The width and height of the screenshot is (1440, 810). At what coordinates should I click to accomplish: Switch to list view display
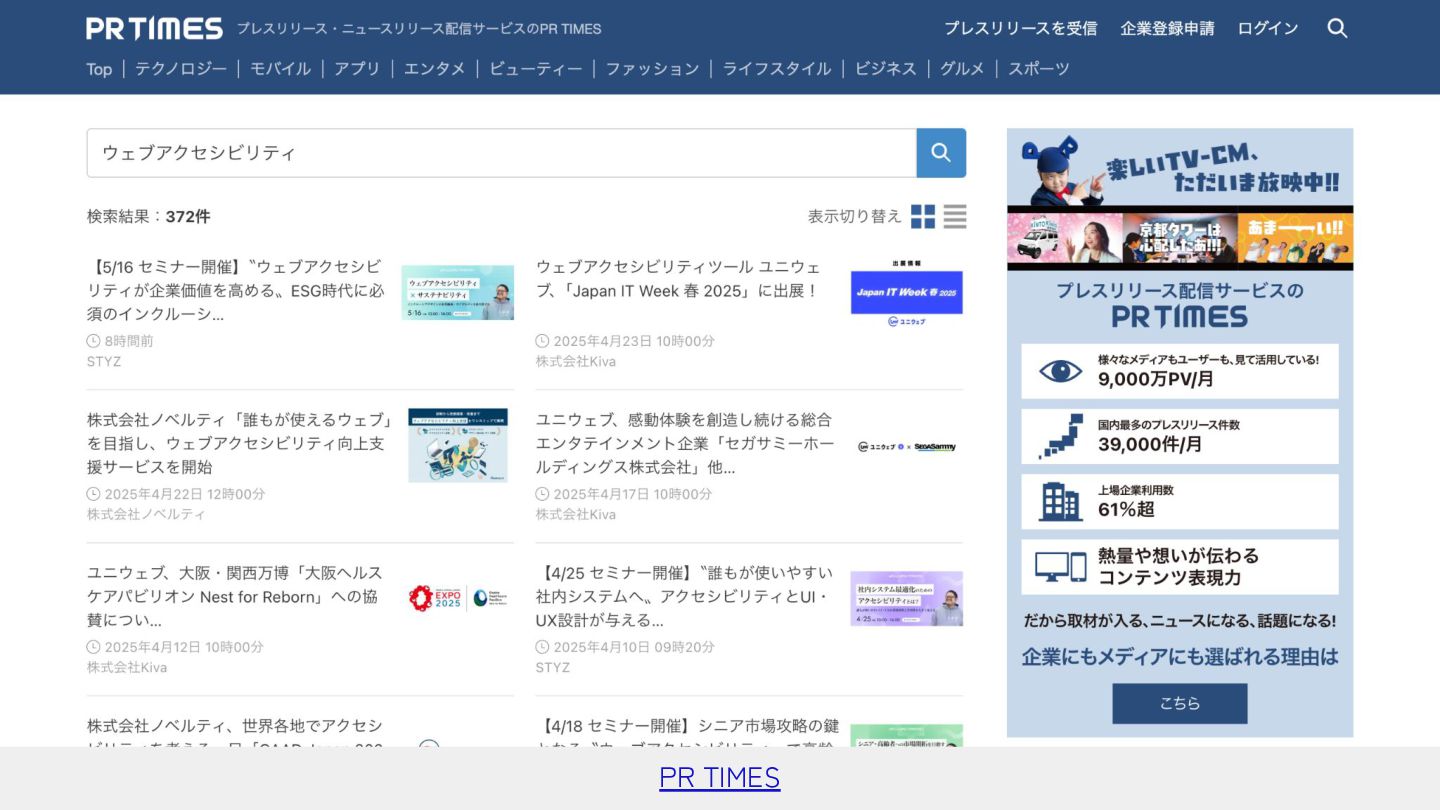[x=955, y=216]
